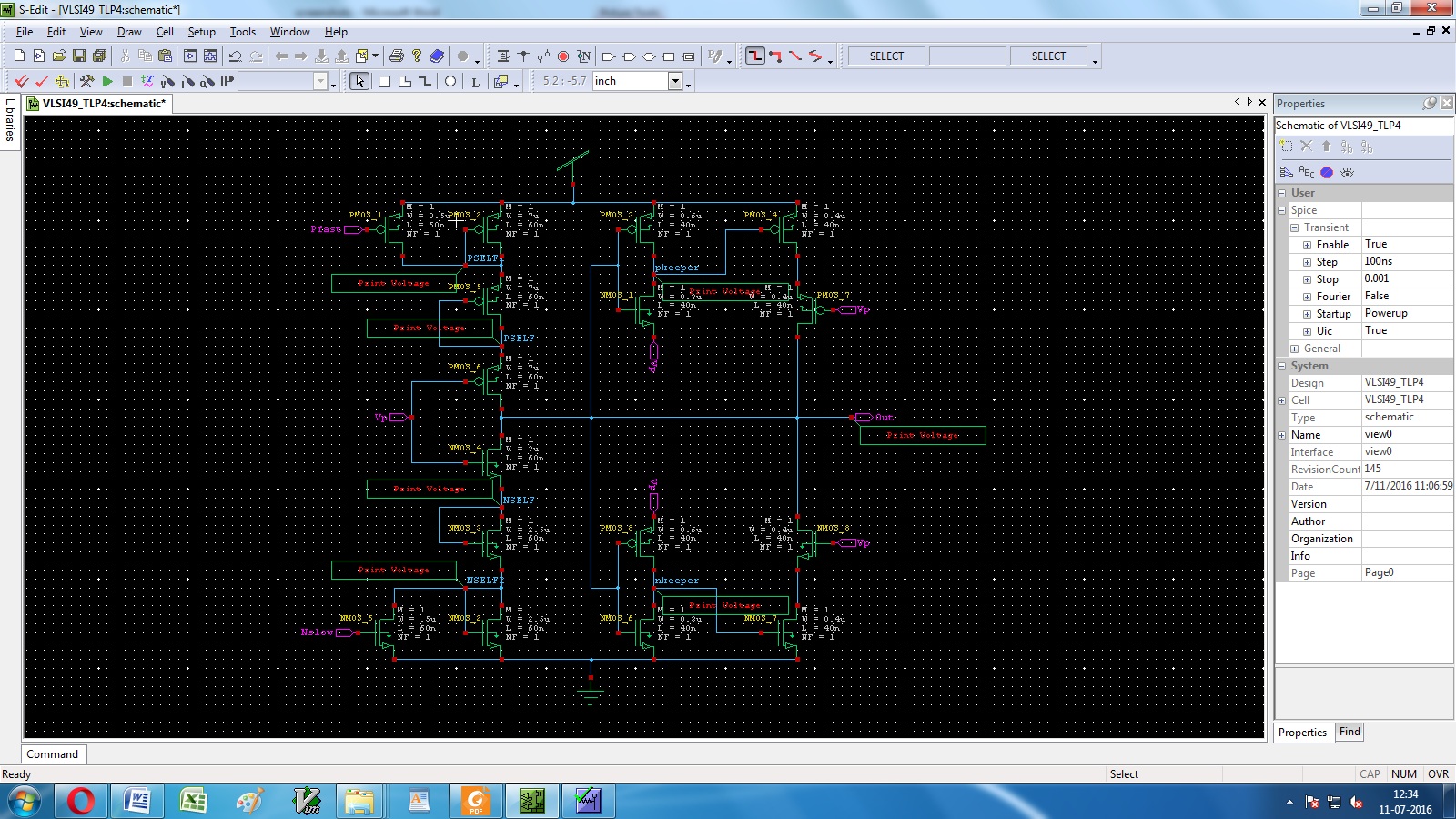Close the schematic document tab X
Viewport: 1456px width, 819px height.
pos(1262,102)
